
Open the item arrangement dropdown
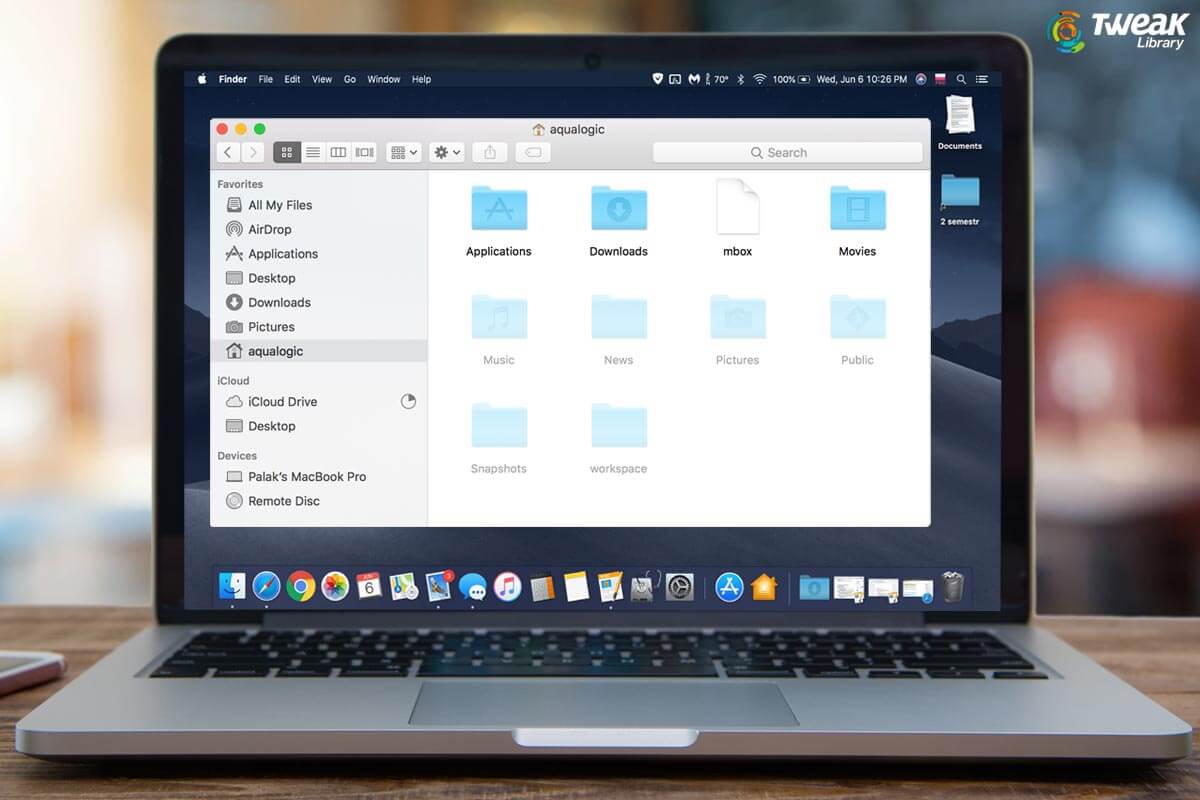[x=403, y=152]
